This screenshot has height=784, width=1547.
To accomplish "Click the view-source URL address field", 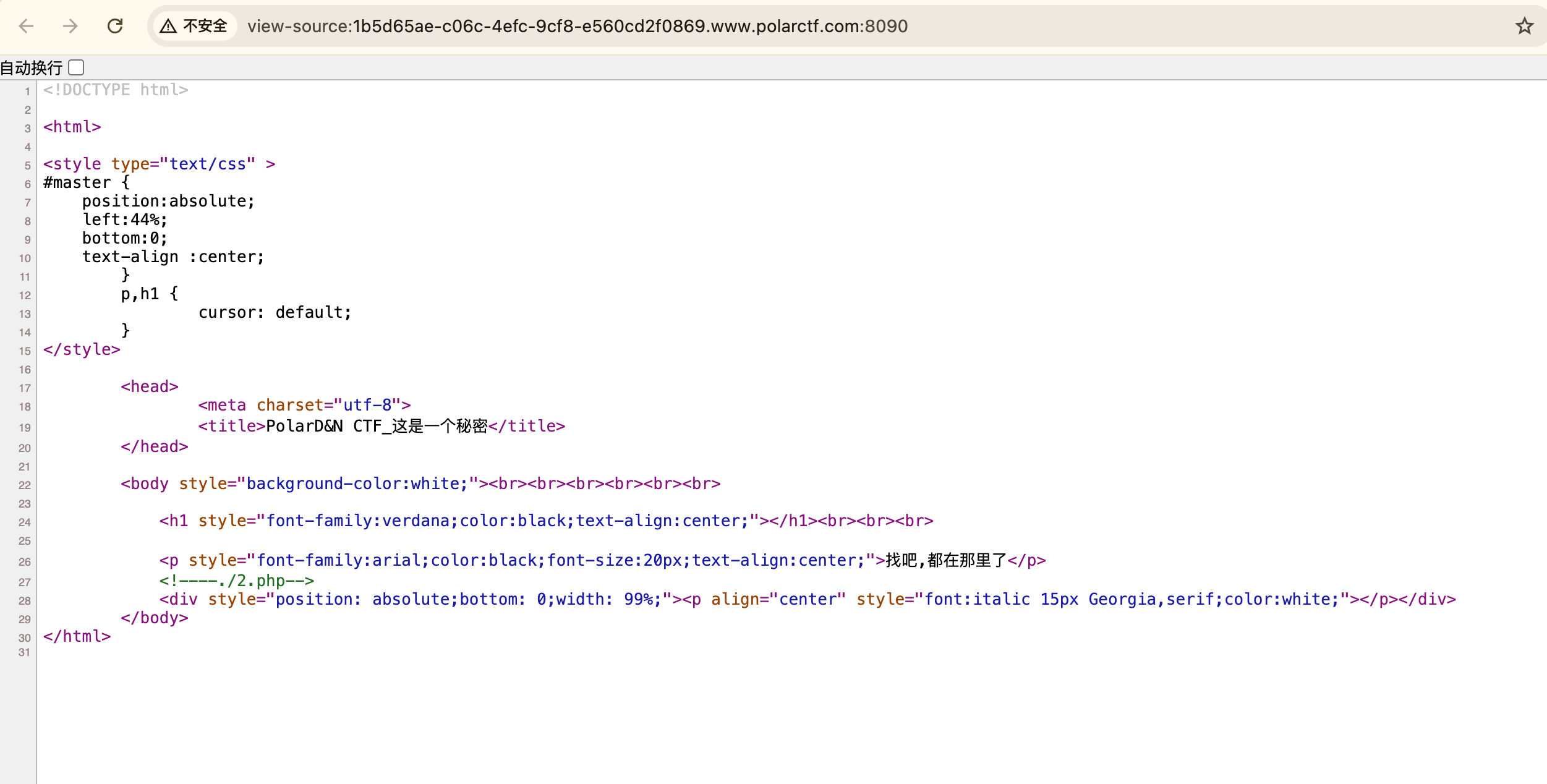I will point(577,26).
